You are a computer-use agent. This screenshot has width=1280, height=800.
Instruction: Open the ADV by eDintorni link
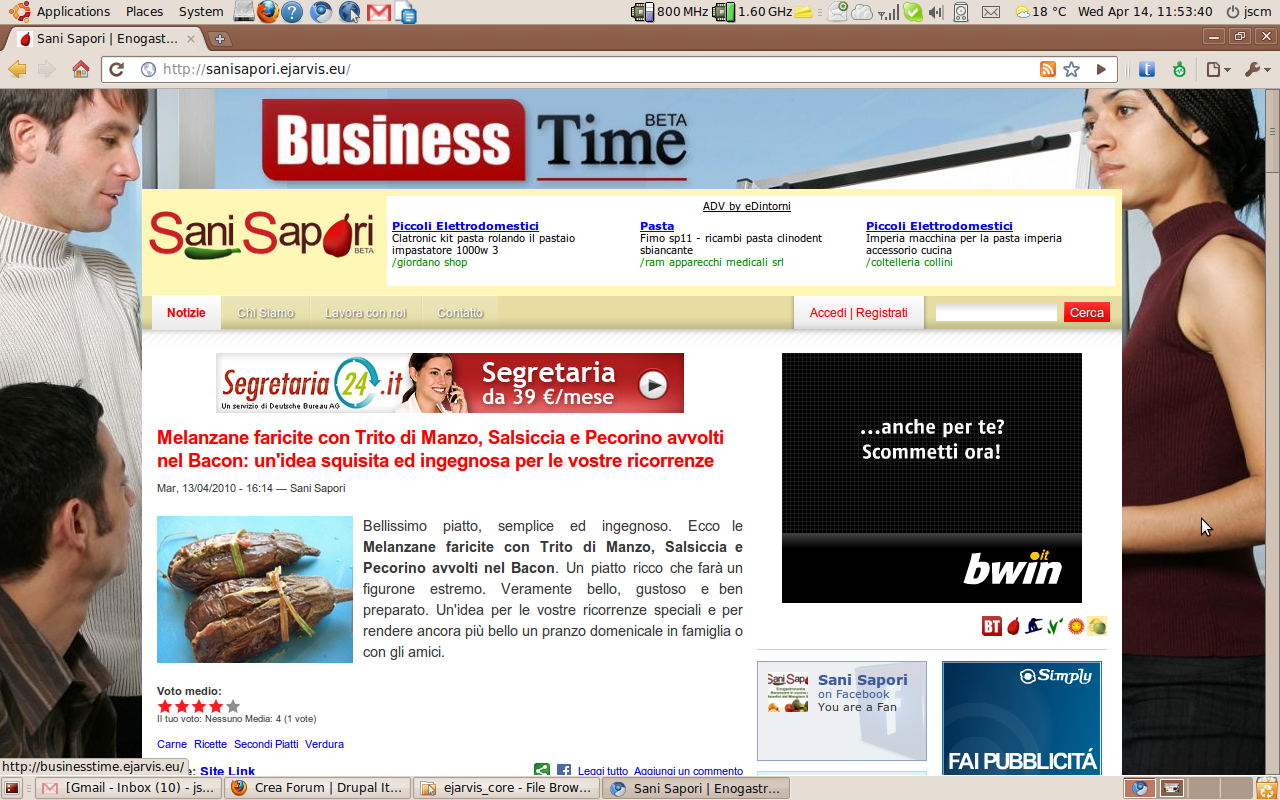tap(747, 206)
